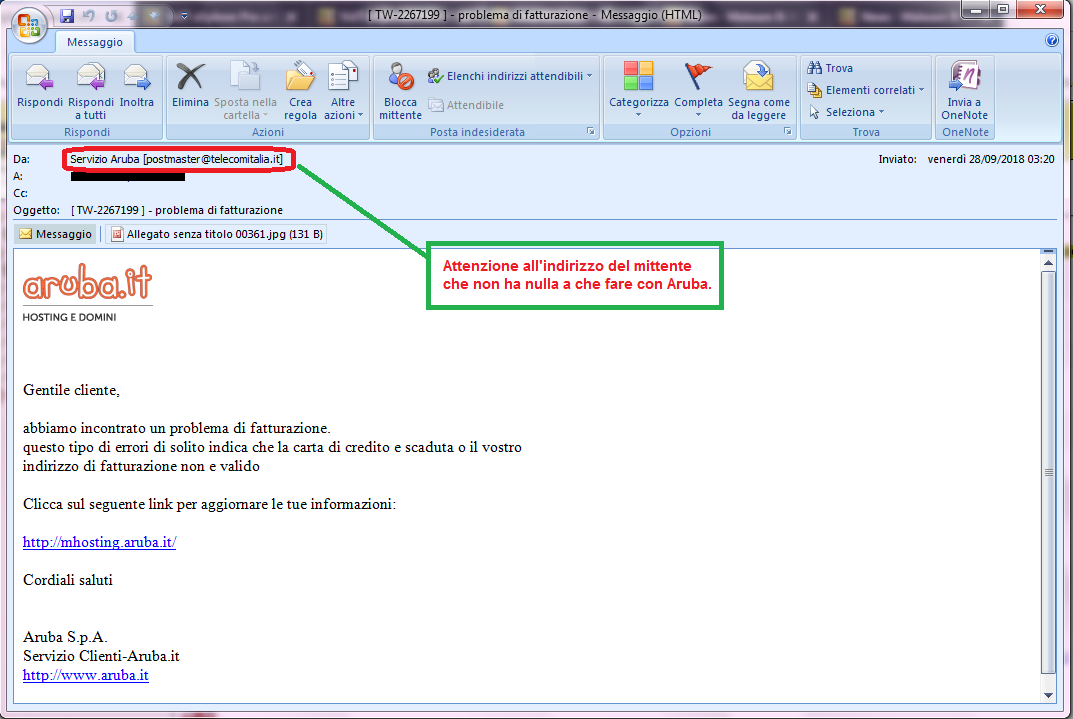Click the Categorizza colored squares icon
The width and height of the screenshot is (1073, 719).
coord(638,75)
